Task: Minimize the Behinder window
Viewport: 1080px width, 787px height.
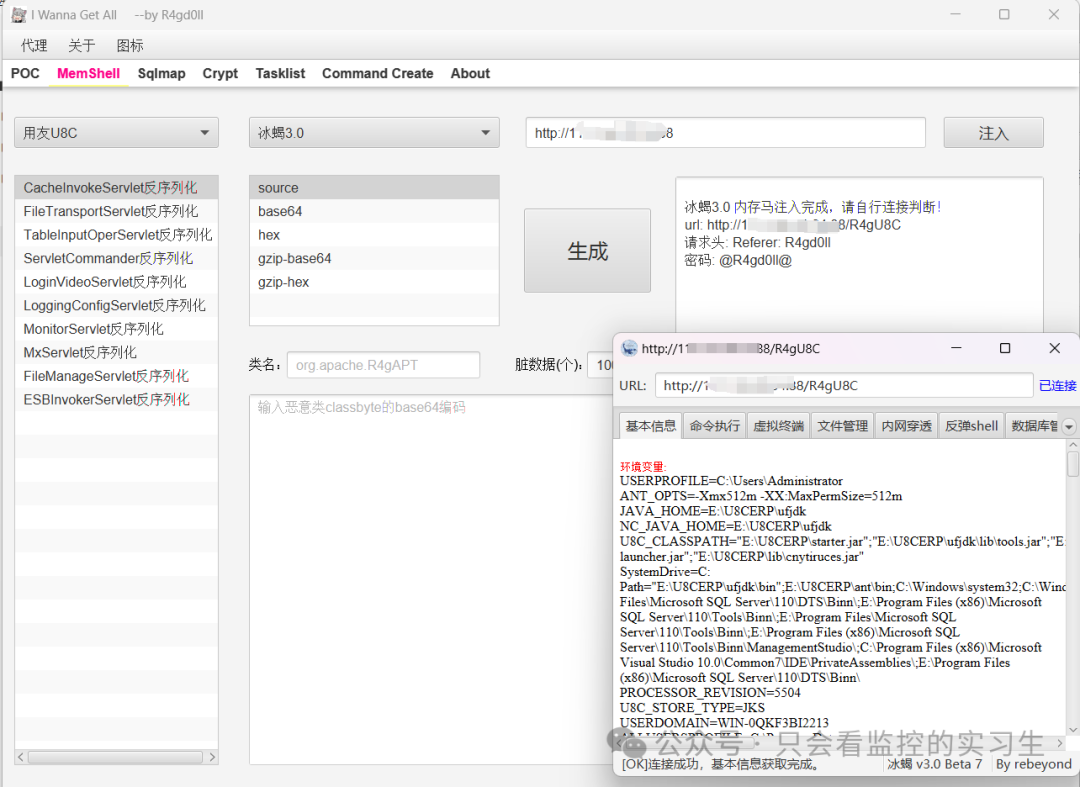Action: click(x=956, y=348)
